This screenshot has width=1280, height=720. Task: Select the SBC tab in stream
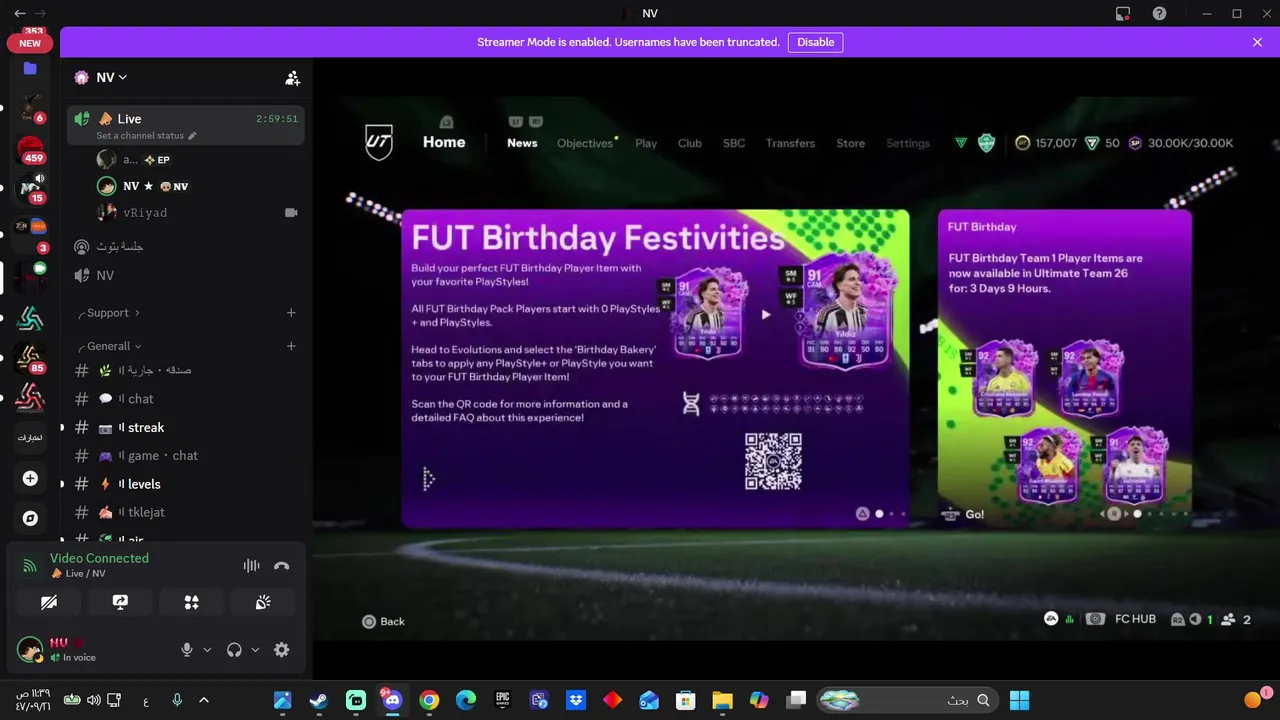pos(734,143)
